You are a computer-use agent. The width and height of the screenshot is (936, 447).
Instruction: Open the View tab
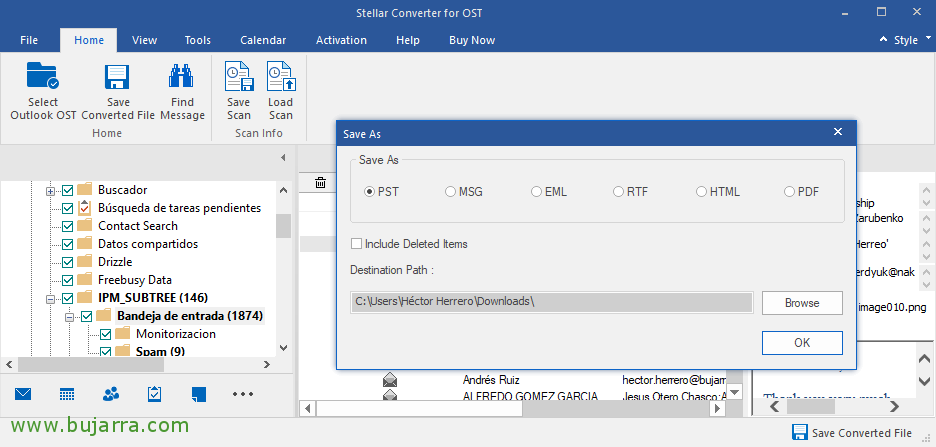[x=144, y=40]
